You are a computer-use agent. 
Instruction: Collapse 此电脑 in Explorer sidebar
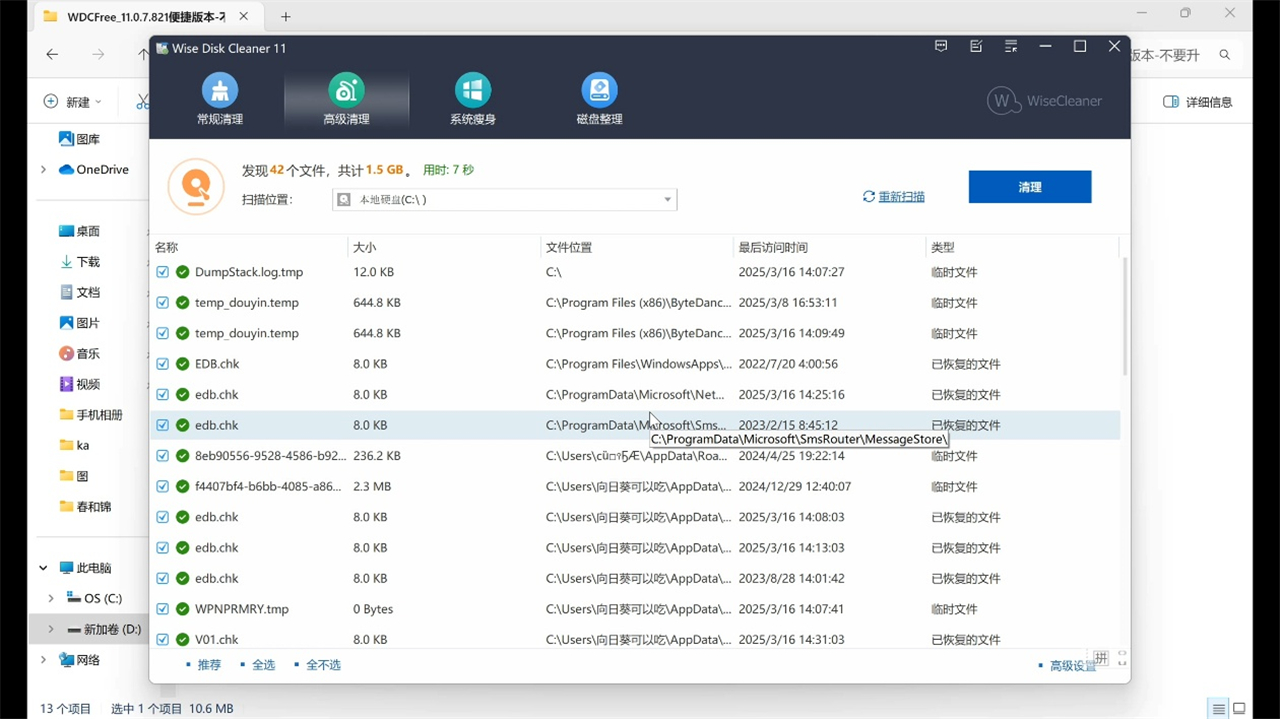click(43, 568)
